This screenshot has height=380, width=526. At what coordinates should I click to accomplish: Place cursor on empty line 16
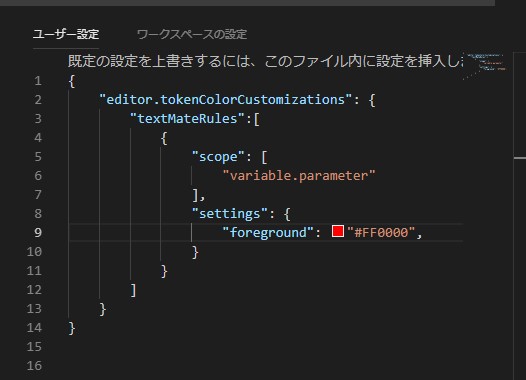[265, 366]
